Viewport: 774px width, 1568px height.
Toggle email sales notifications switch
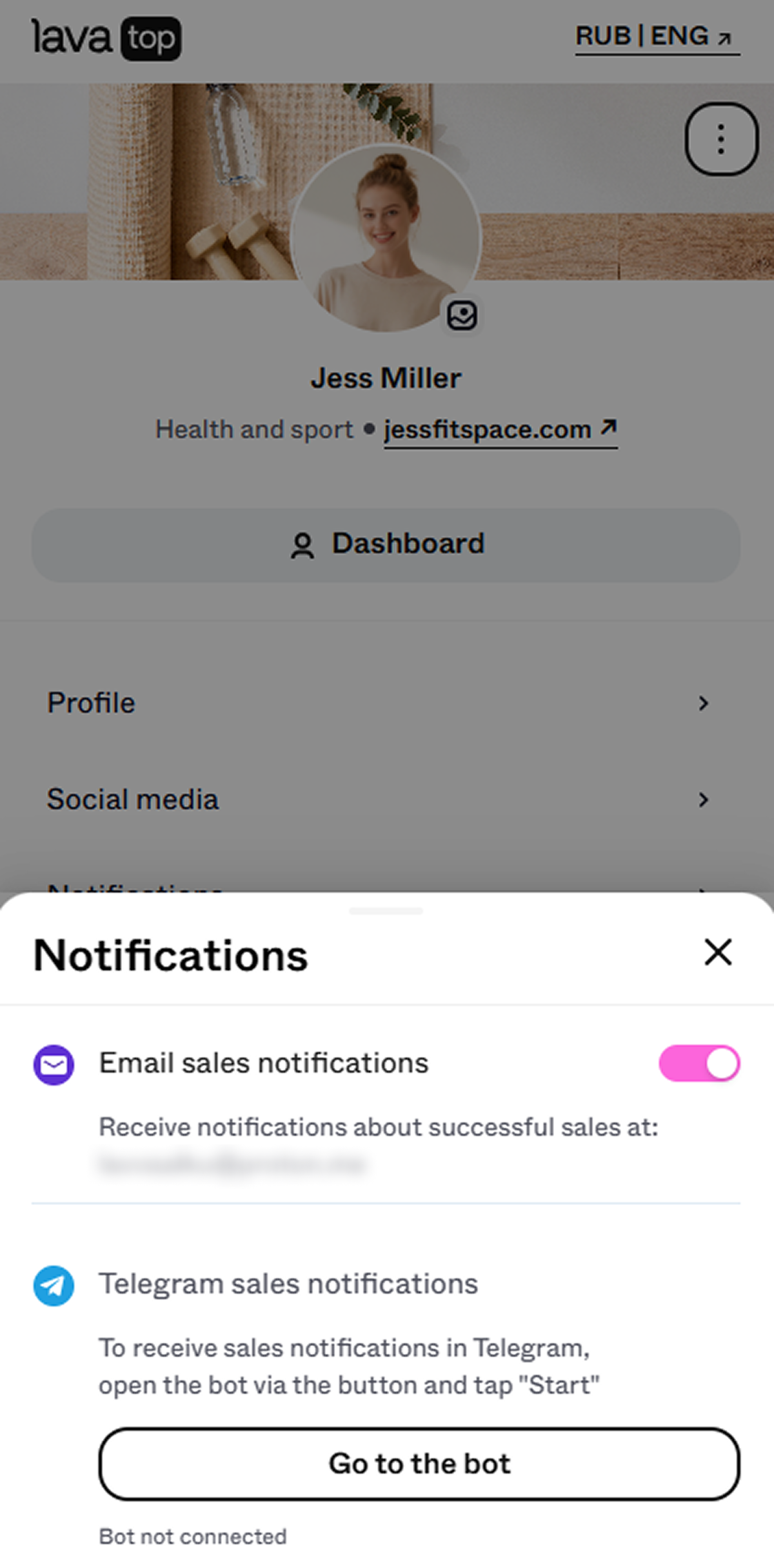pyautogui.click(x=699, y=1064)
